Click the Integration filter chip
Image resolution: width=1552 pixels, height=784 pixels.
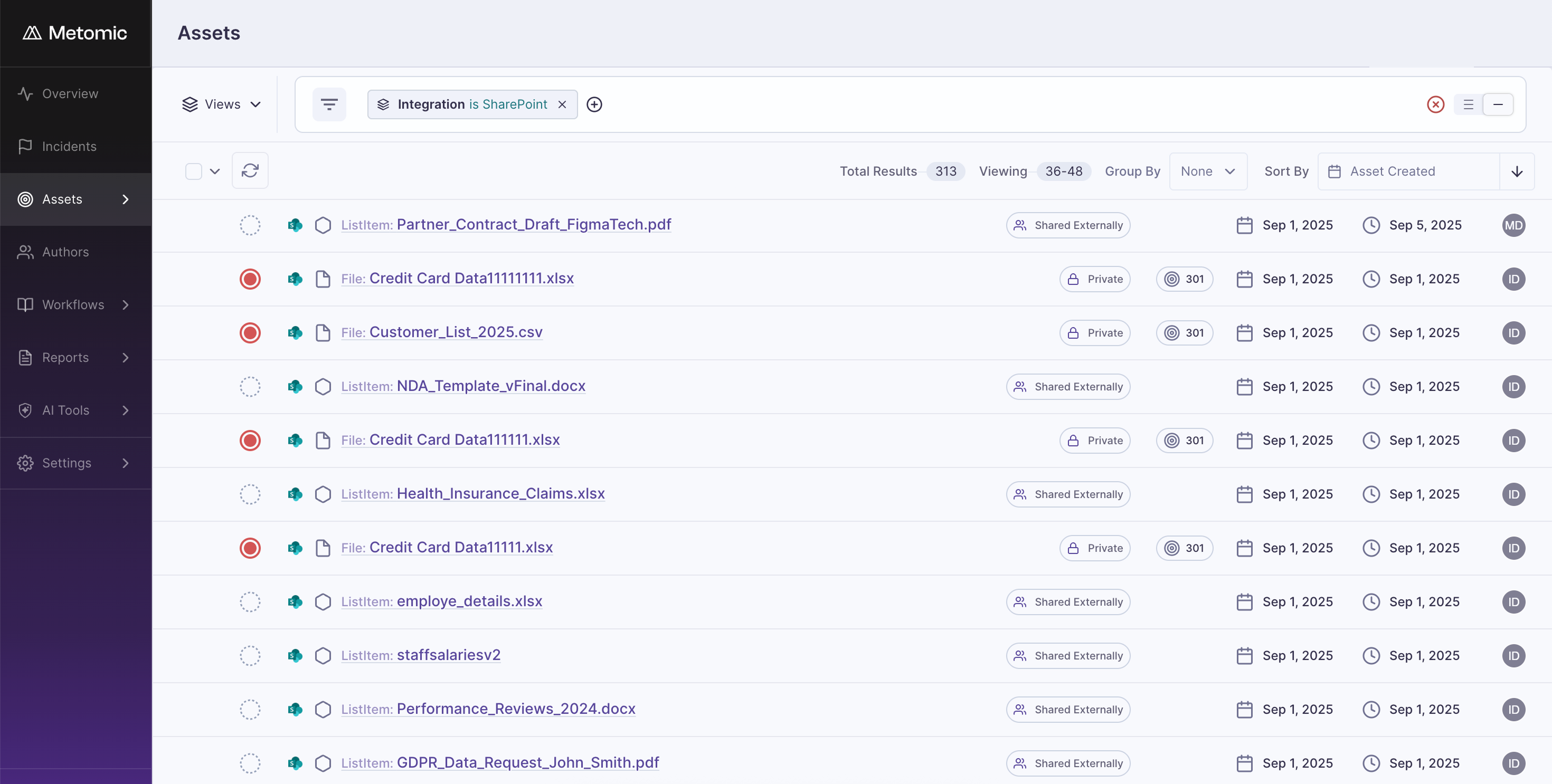[472, 104]
